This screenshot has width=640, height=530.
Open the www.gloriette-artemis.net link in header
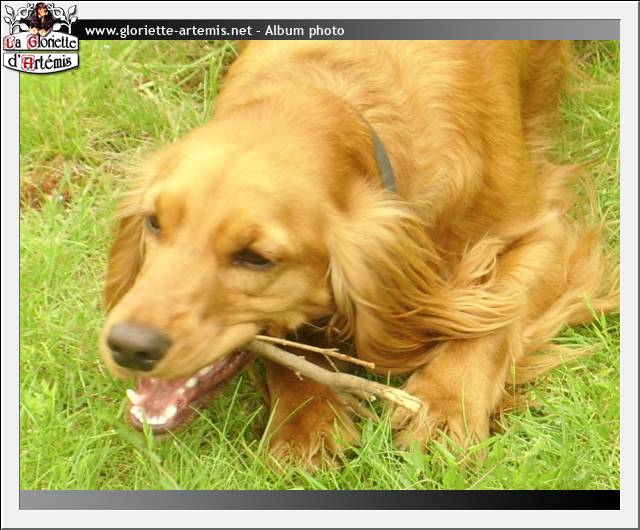[168, 31]
